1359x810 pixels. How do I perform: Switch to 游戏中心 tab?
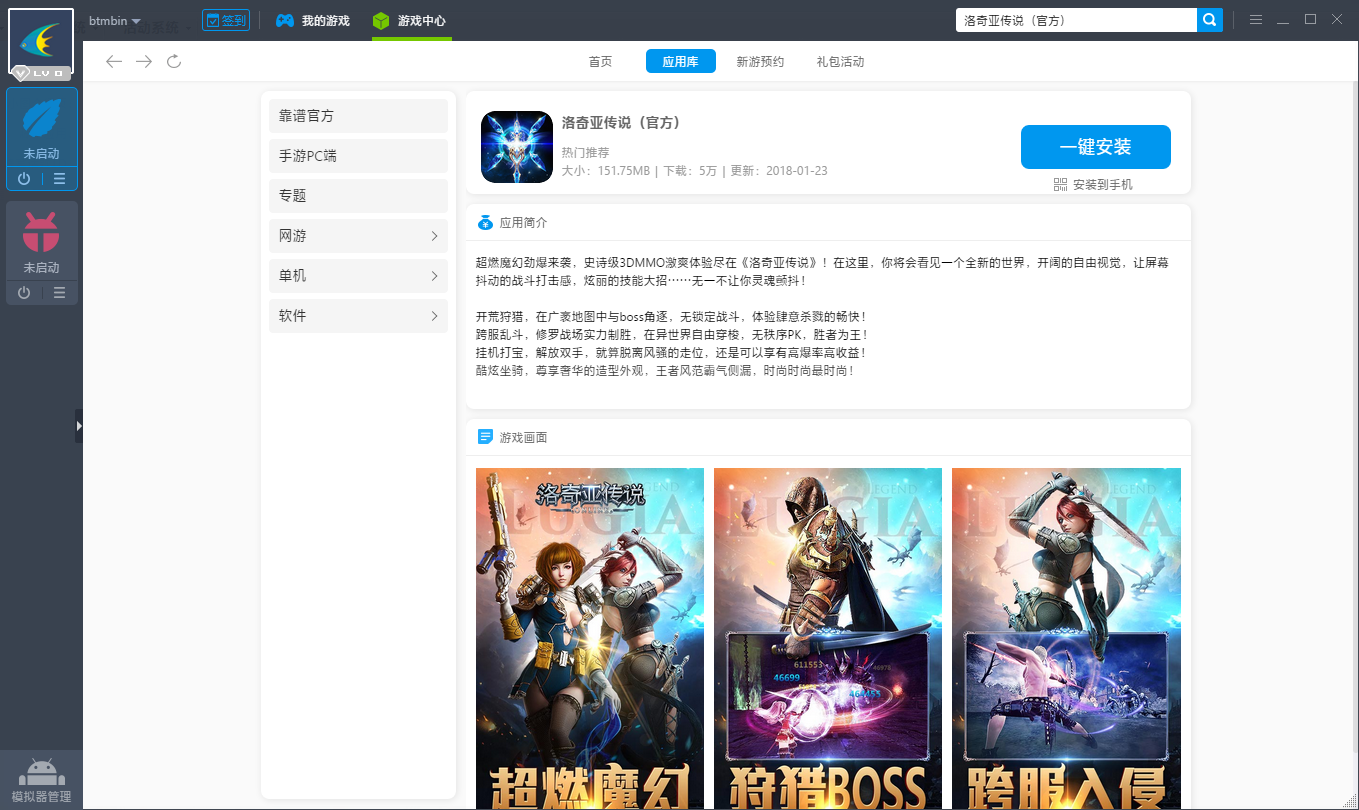[409, 20]
